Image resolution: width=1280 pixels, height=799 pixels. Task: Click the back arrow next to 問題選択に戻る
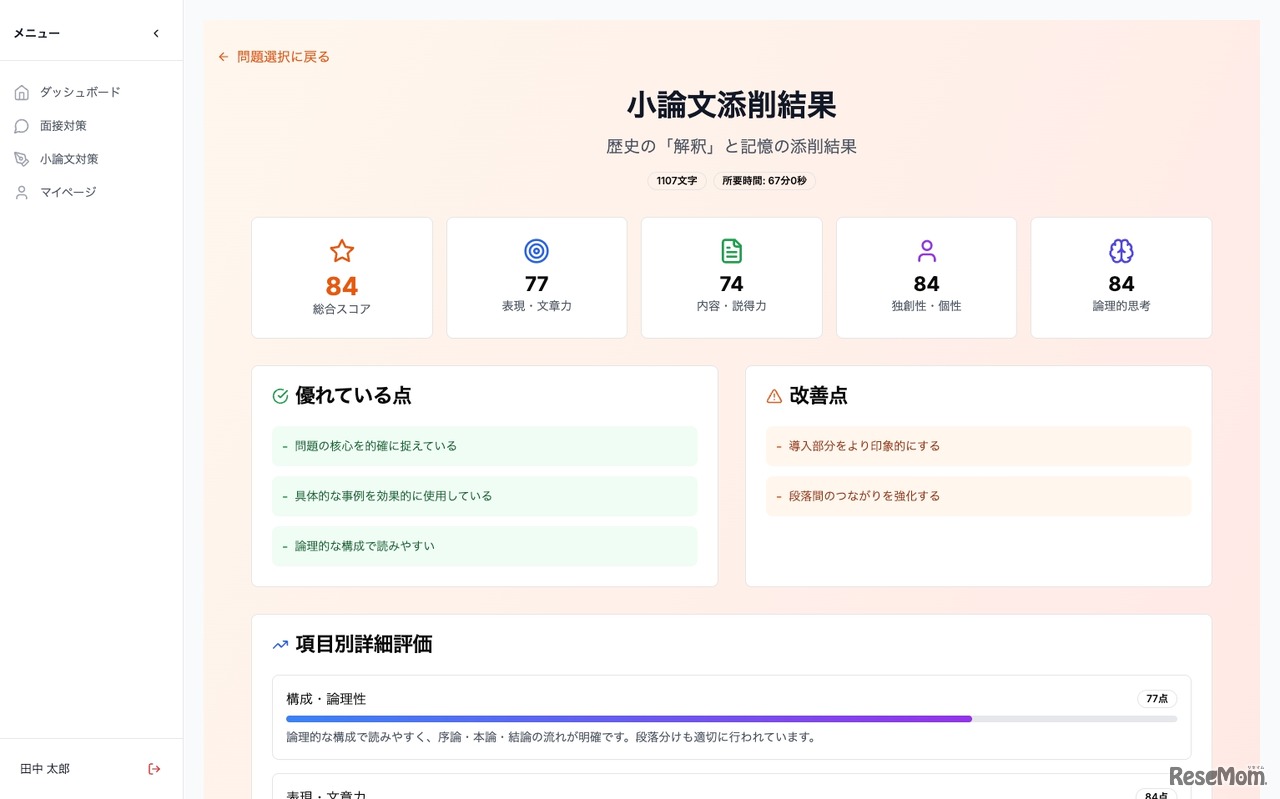pos(222,57)
